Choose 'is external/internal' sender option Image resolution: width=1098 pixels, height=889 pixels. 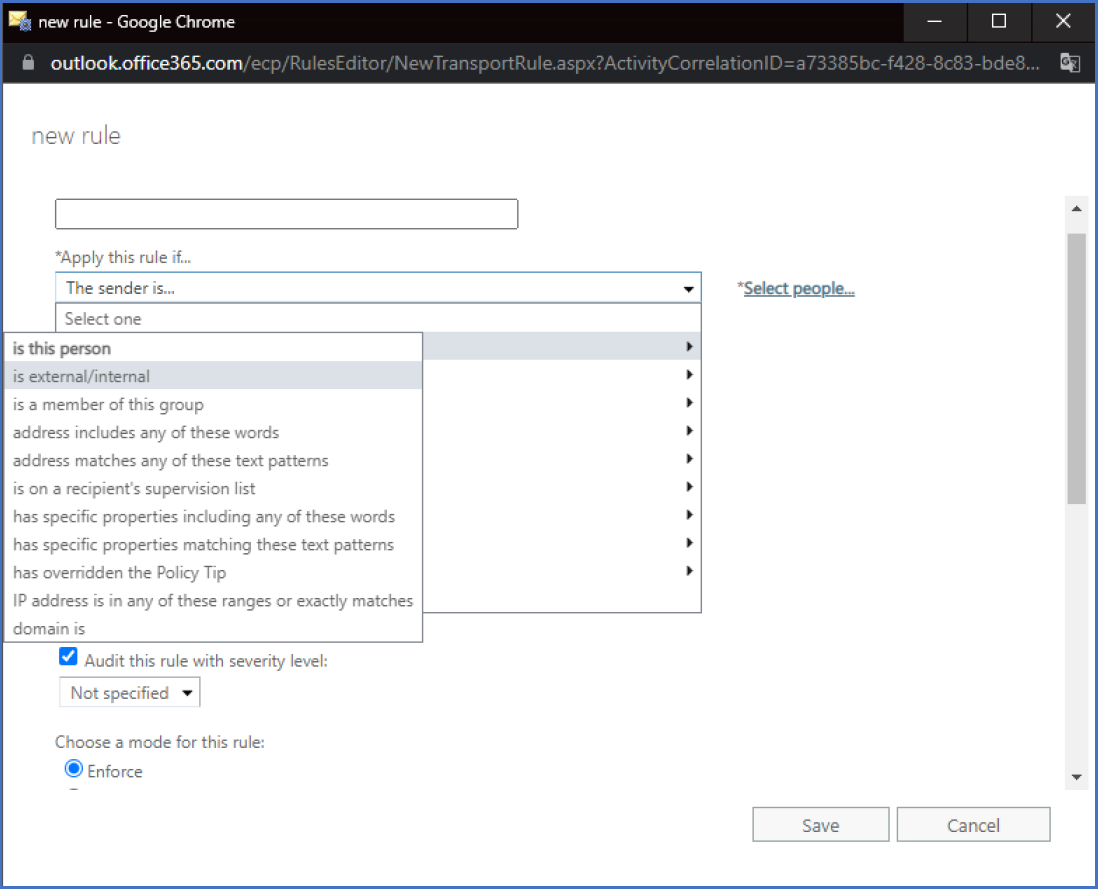[x=82, y=376]
